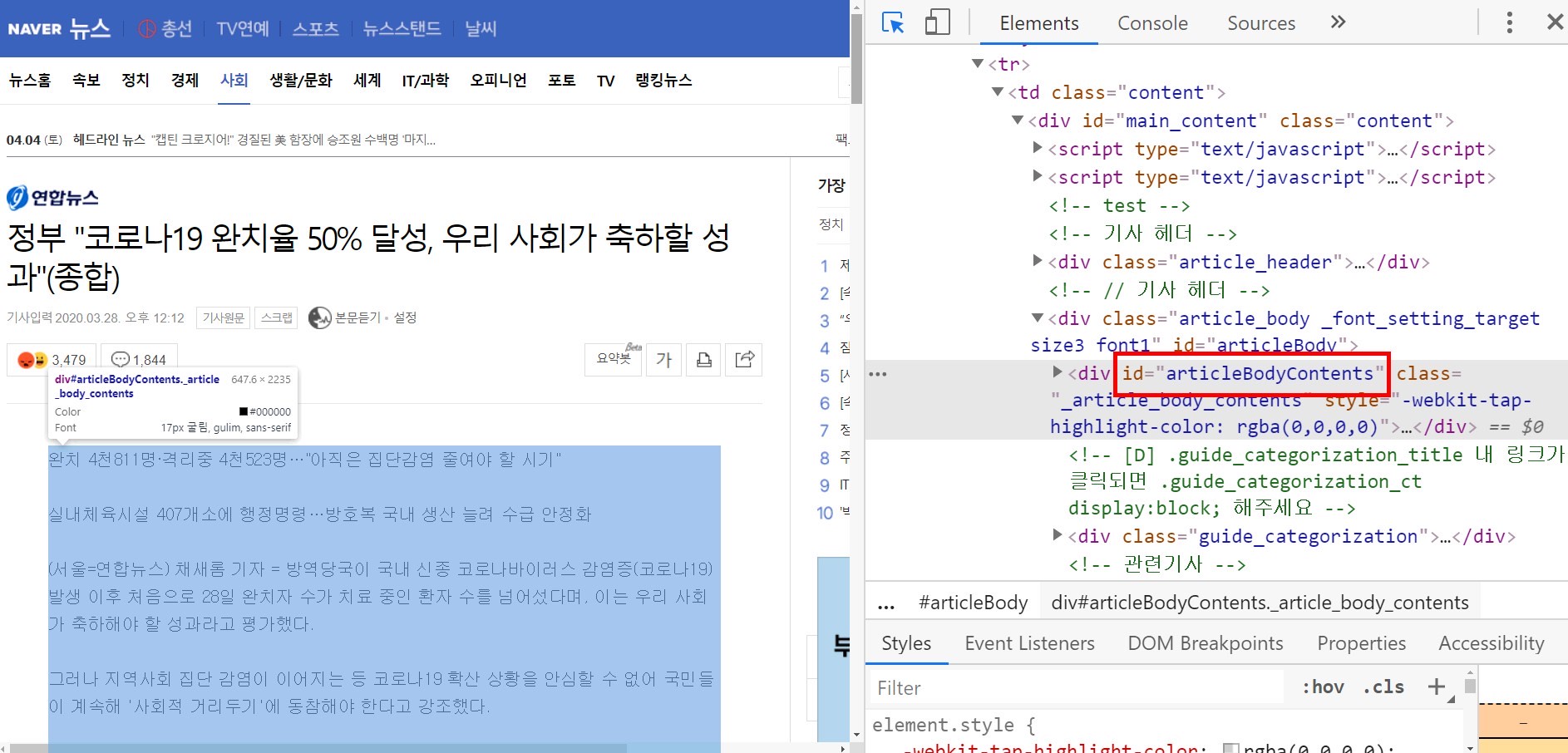This screenshot has height=753, width=1568.
Task: Expand the articleBodyContents div node
Action: [1058, 372]
